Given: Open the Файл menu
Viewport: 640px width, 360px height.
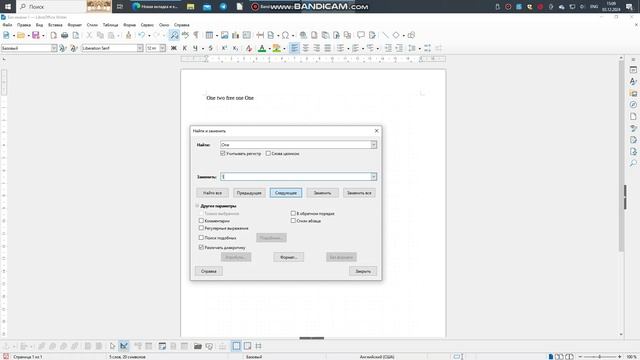Looking at the screenshot, I should 7,25.
